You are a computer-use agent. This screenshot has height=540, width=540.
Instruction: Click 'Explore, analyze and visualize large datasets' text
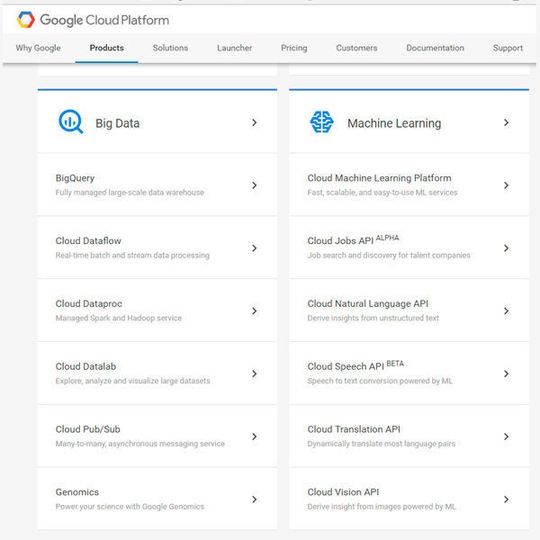(133, 381)
